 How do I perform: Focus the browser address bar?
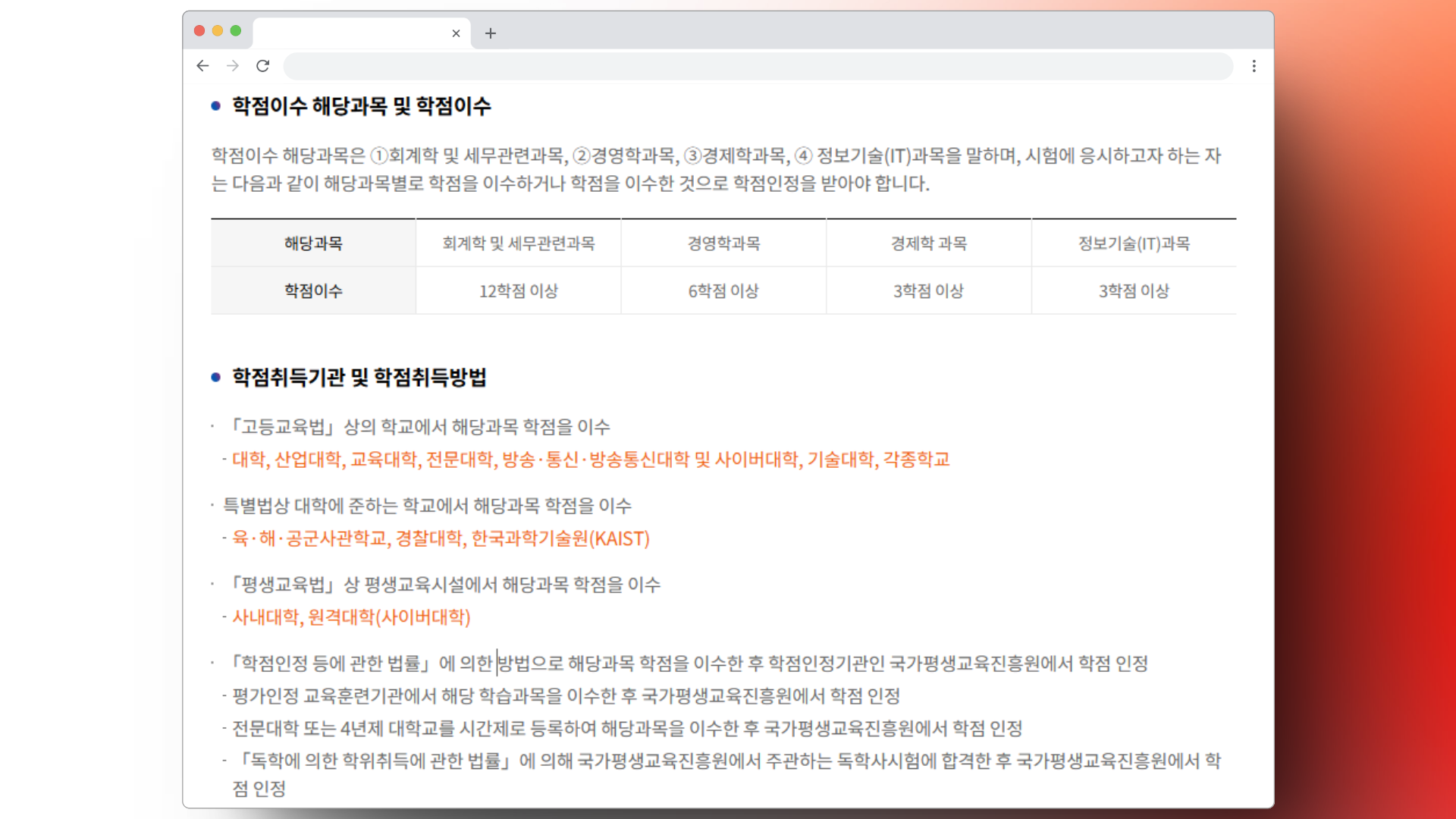758,66
